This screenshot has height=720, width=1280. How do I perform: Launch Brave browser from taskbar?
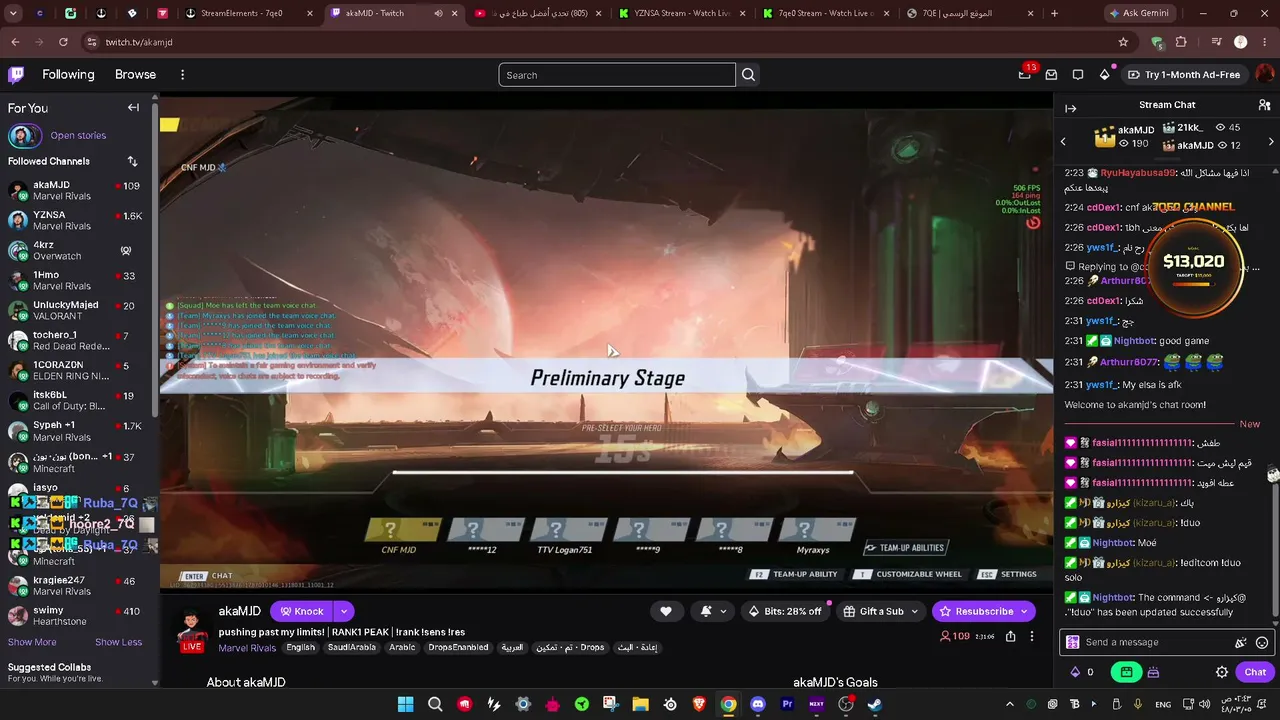699,704
